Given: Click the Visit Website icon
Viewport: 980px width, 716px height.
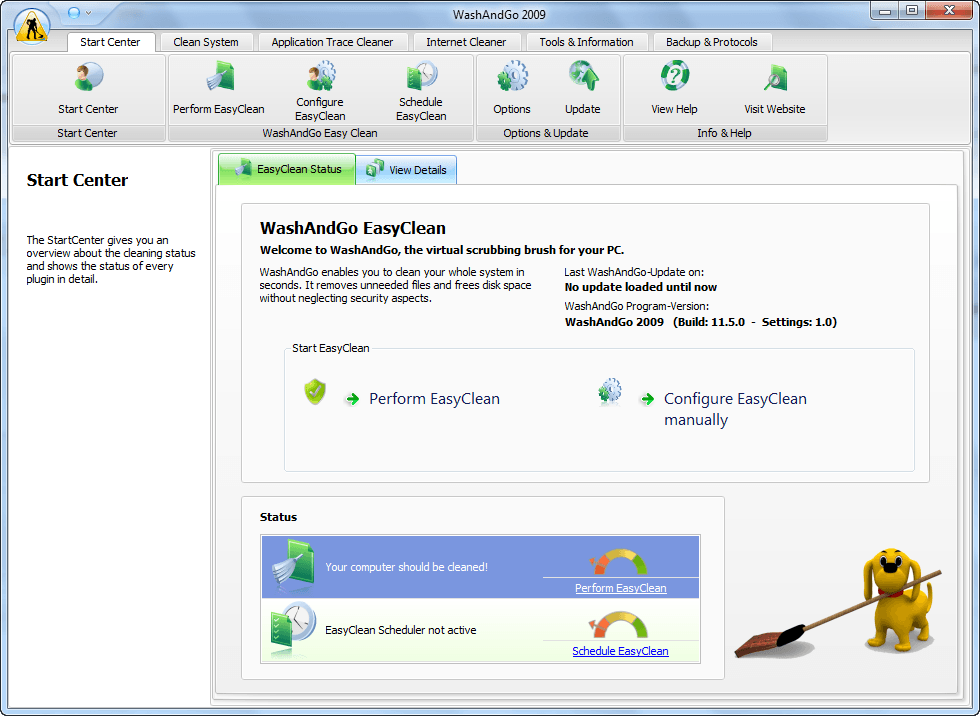Looking at the screenshot, I should coord(775,78).
